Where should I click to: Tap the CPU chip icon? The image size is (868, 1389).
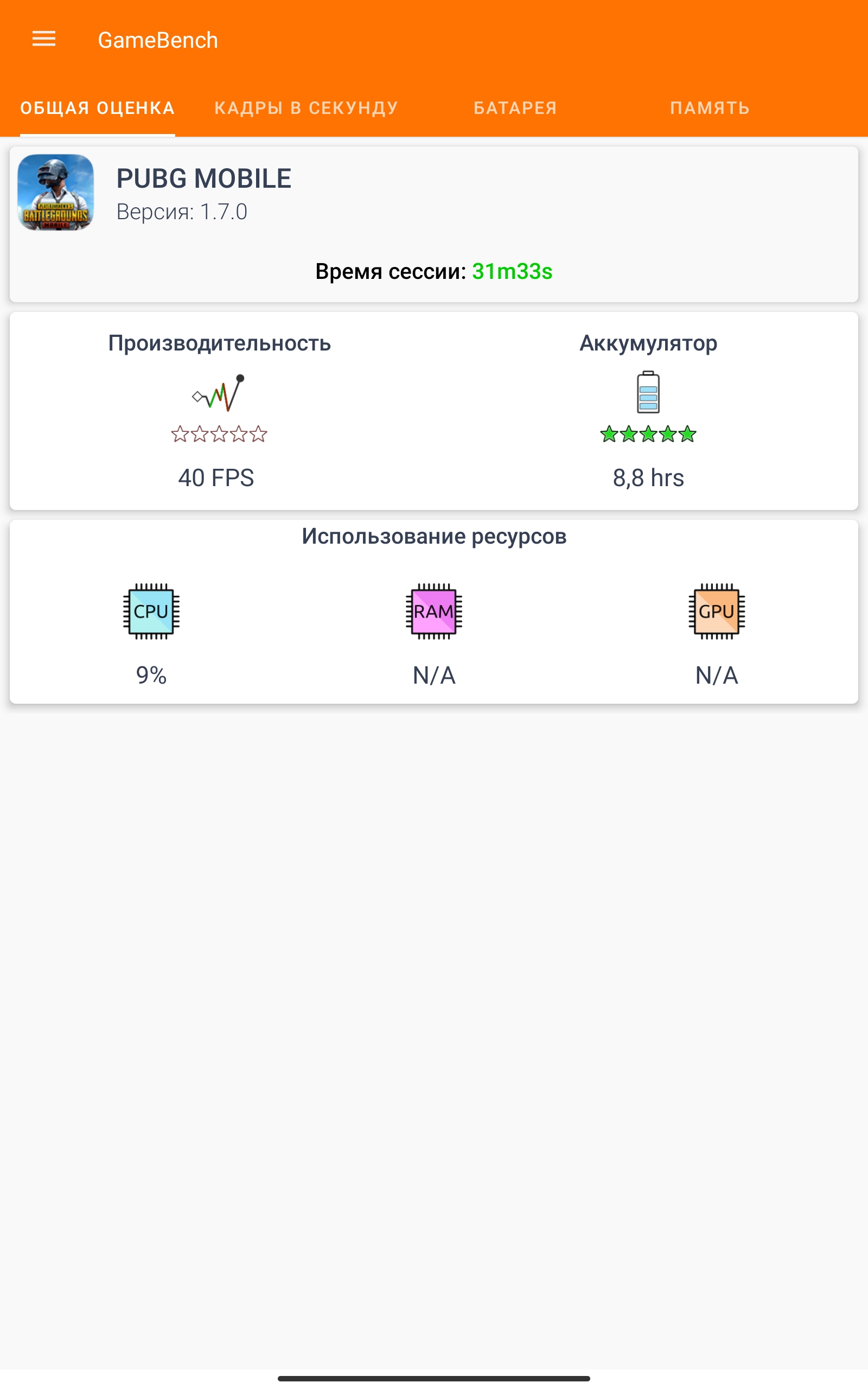(x=151, y=611)
